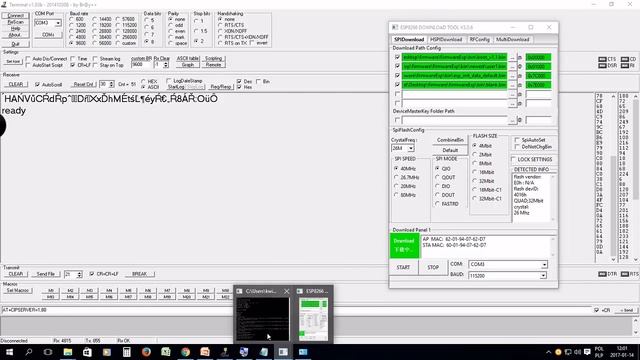Open browse button on sixth empty path row
Screen dimensions: 640x360
point(512,103)
